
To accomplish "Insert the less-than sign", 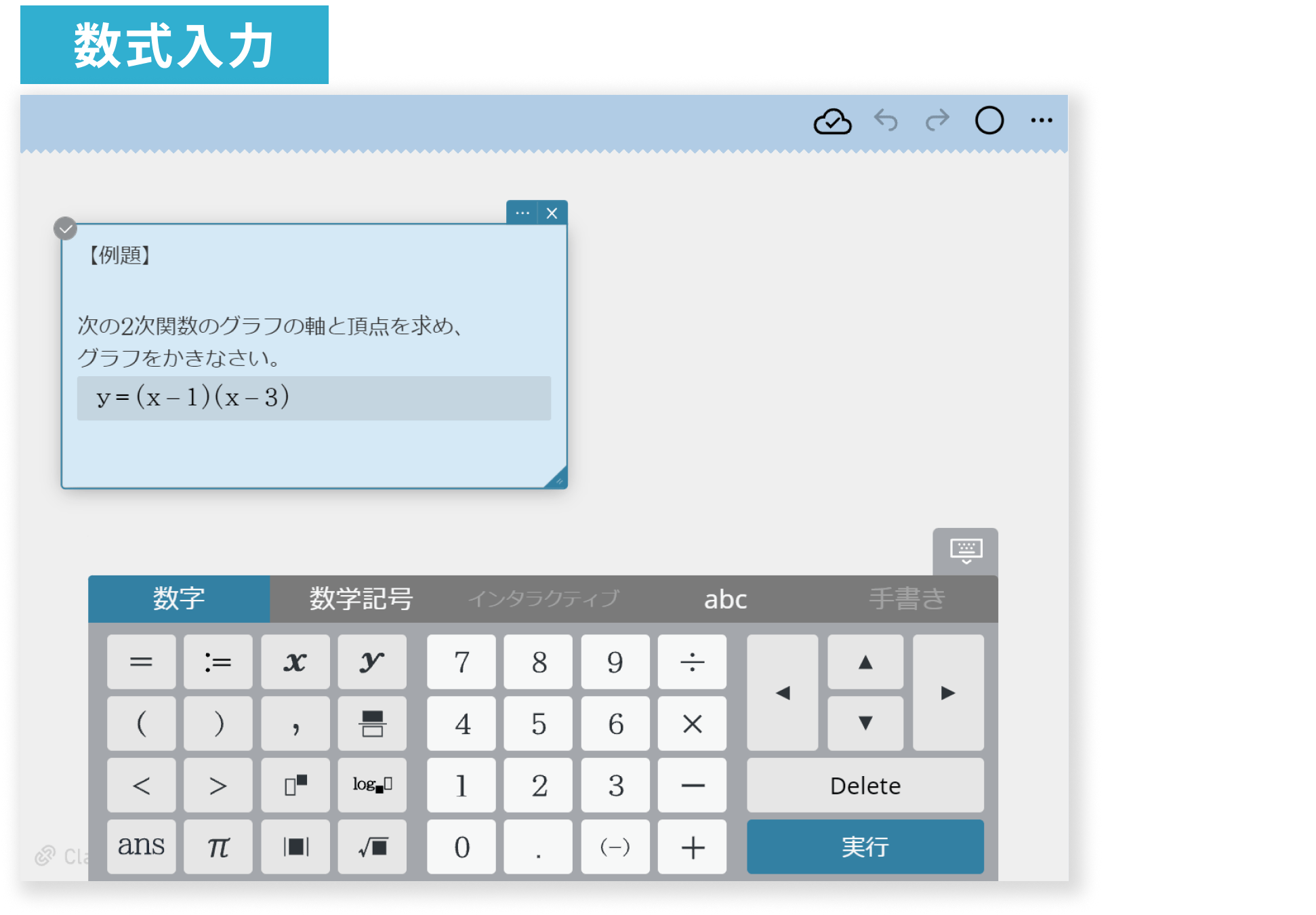I will [141, 786].
